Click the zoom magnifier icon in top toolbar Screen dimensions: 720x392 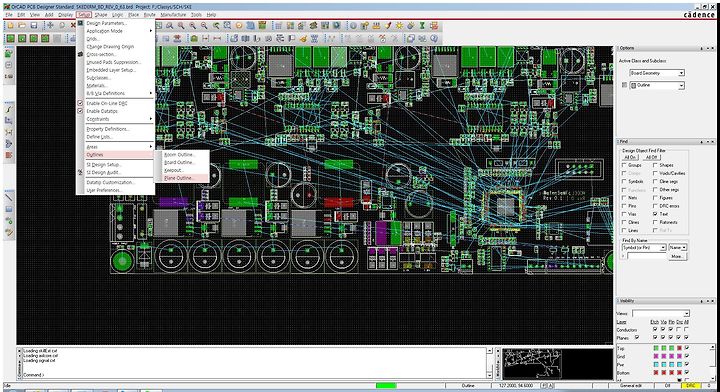pyautogui.click(x=170, y=26)
